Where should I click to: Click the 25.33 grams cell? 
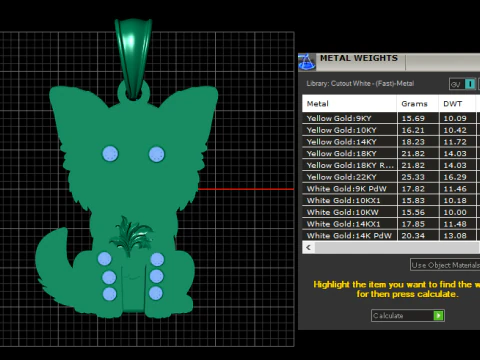click(418, 177)
